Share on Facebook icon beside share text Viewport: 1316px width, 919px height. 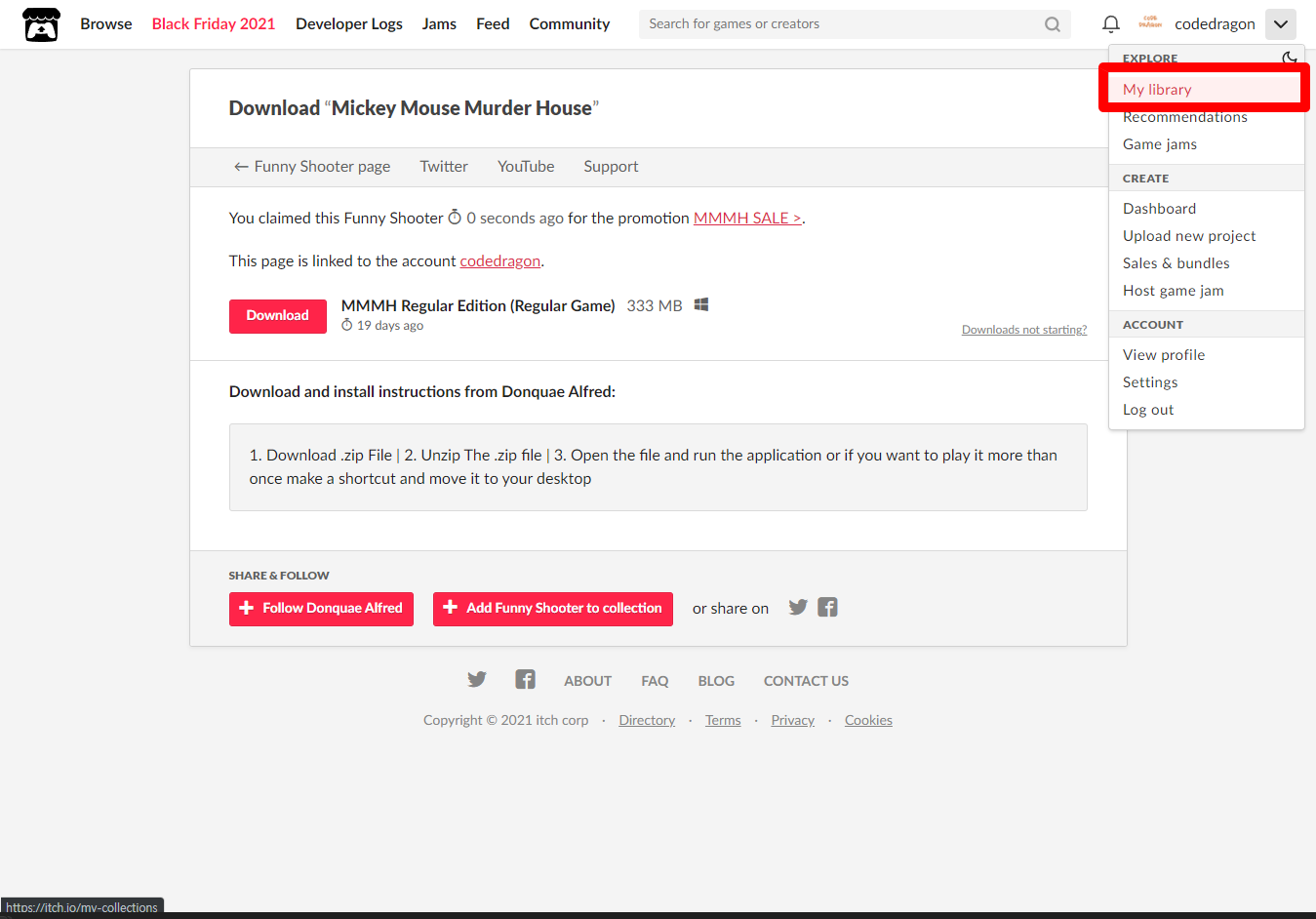pos(828,608)
